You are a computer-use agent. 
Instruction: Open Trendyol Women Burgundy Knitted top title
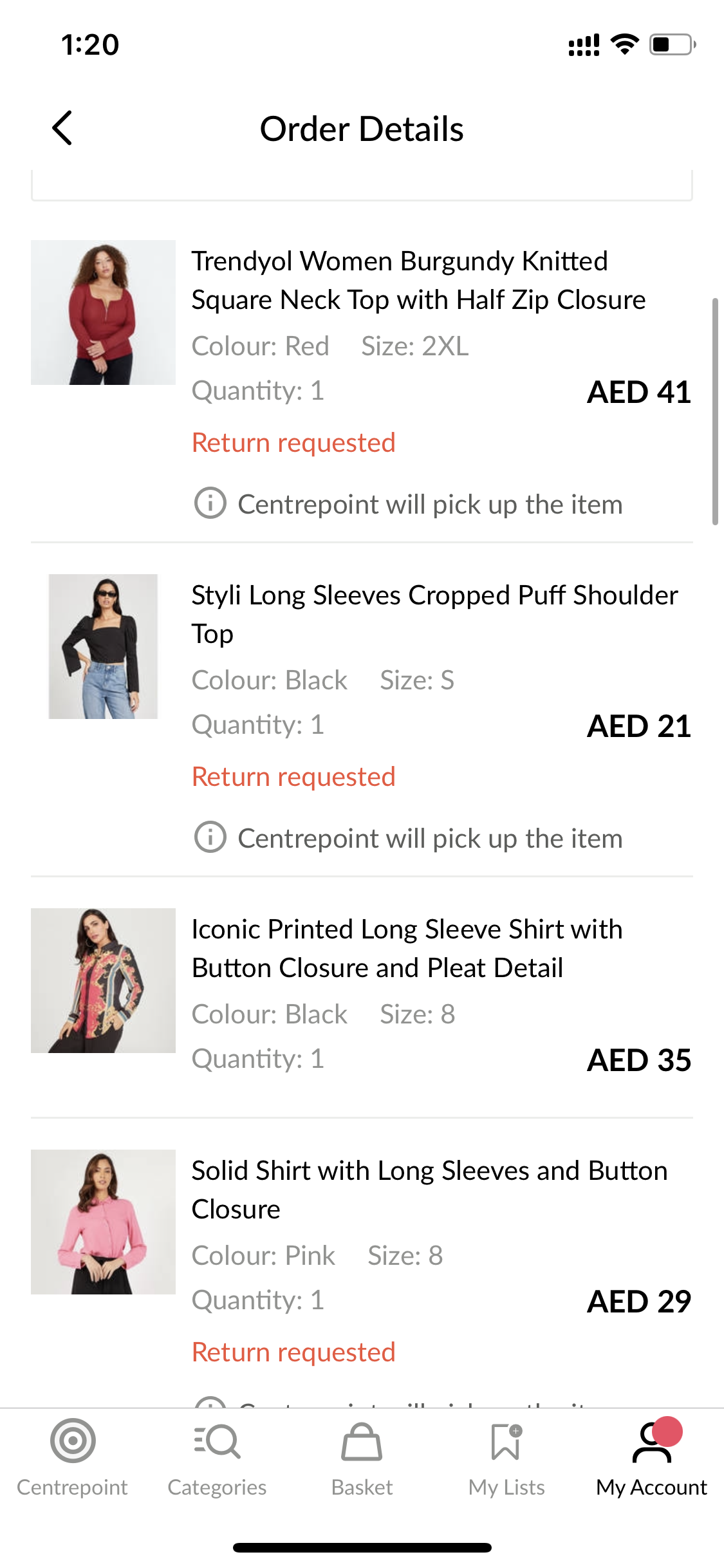[x=418, y=281]
